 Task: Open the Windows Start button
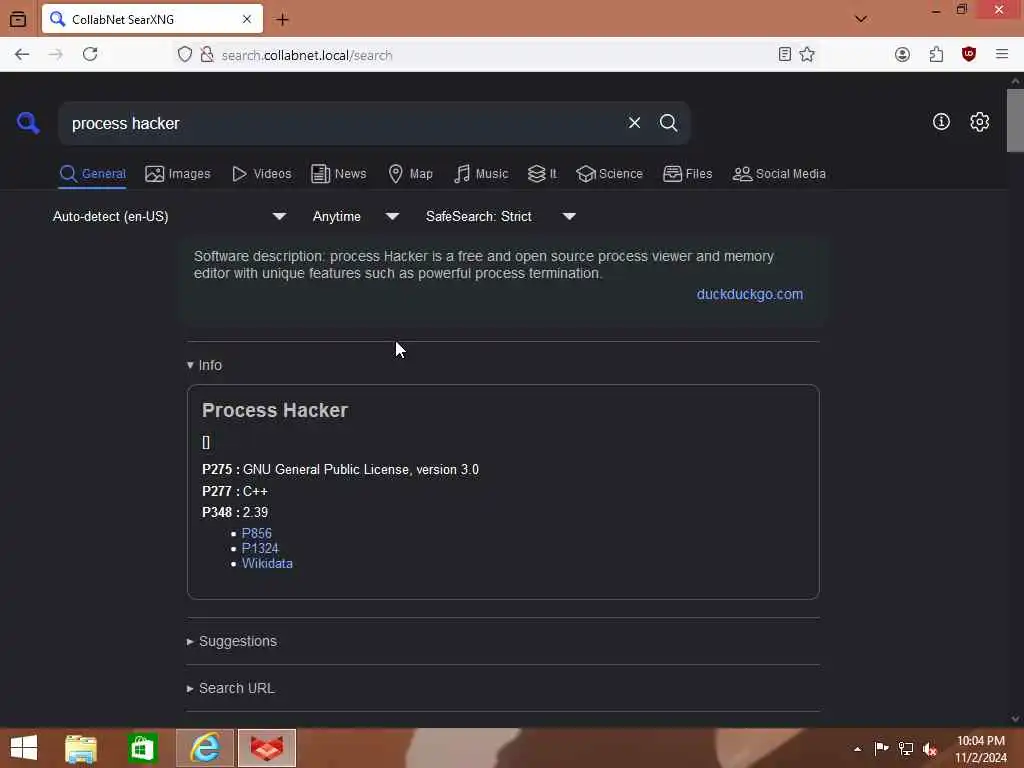(24, 748)
